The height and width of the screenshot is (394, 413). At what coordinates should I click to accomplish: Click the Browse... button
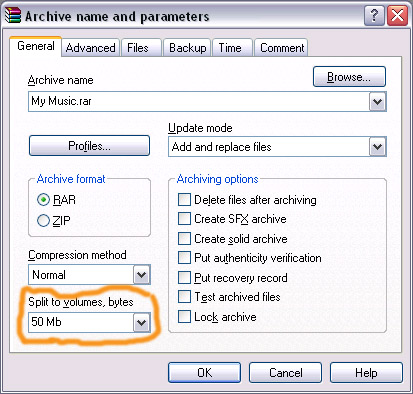pyautogui.click(x=349, y=77)
